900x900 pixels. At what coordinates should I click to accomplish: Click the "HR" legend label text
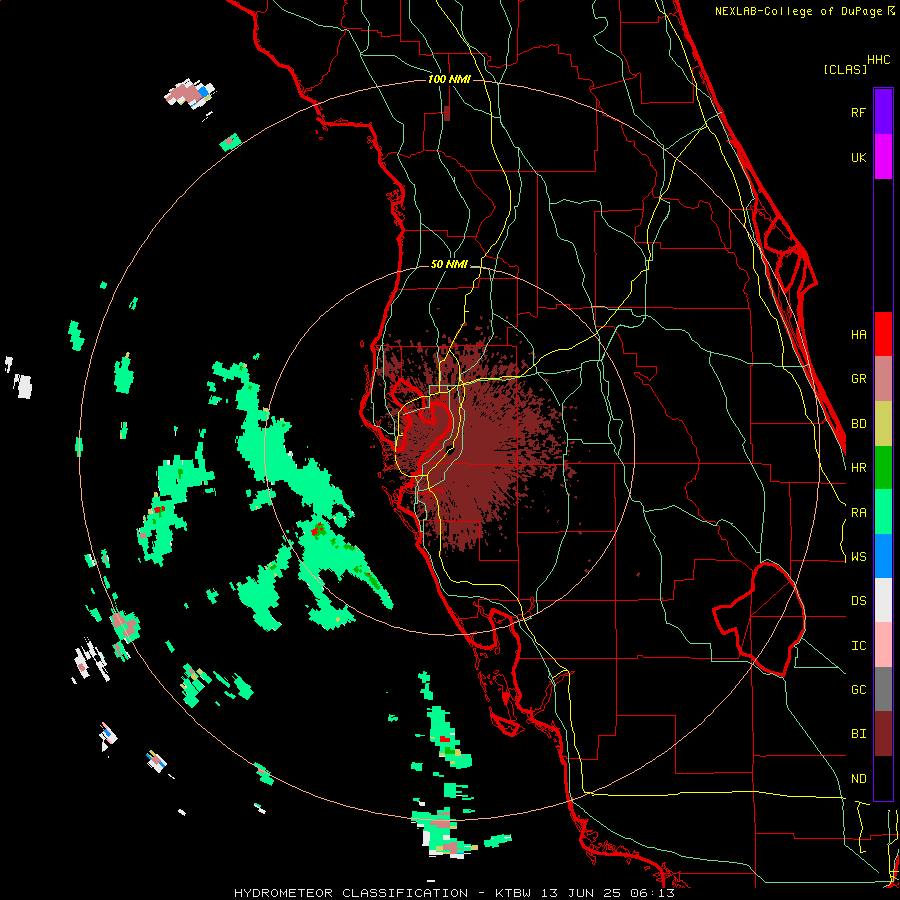pyautogui.click(x=858, y=468)
